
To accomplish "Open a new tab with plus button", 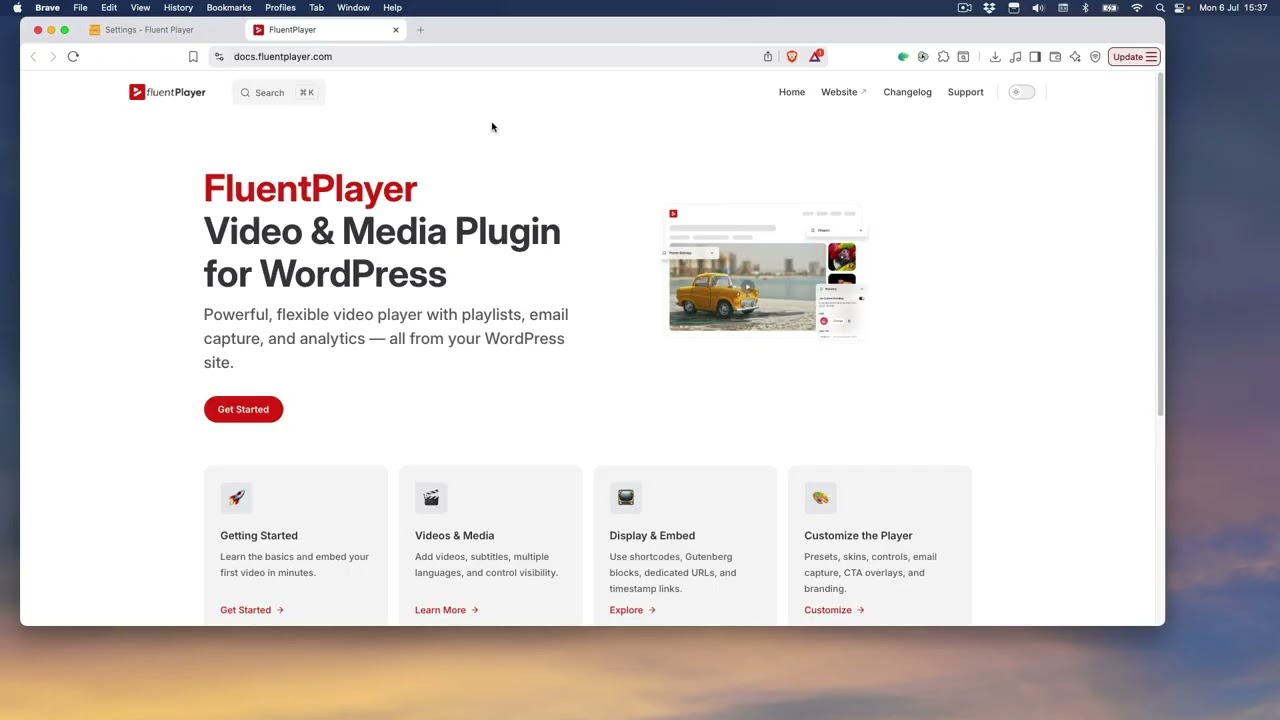I will pos(420,30).
